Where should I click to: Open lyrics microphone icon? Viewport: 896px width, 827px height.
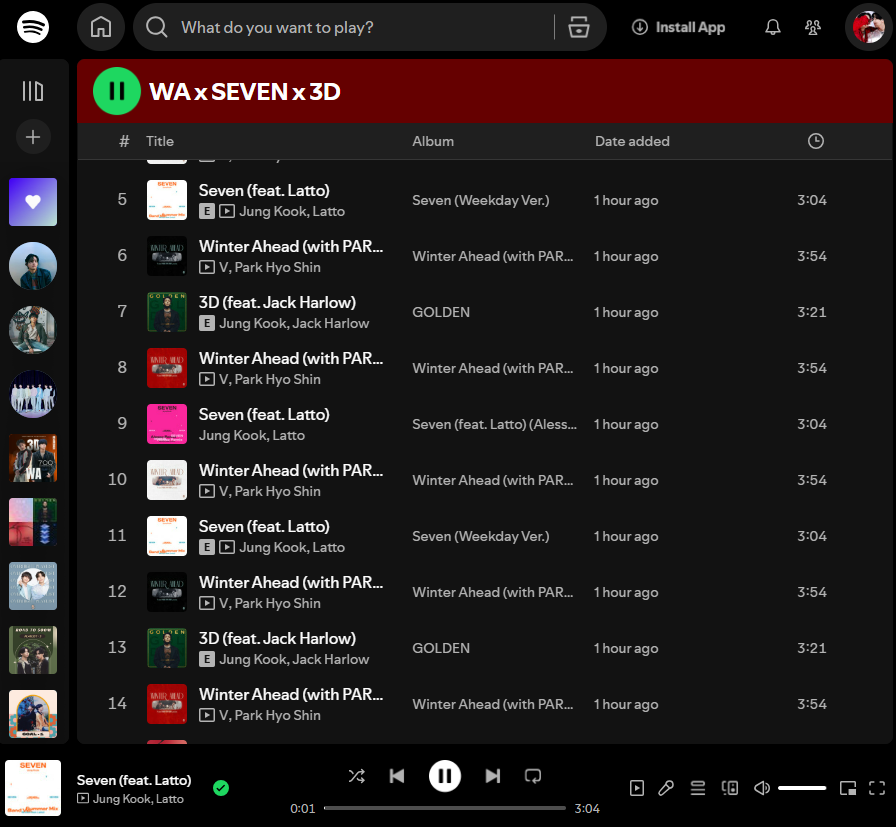pyautogui.click(x=666, y=788)
